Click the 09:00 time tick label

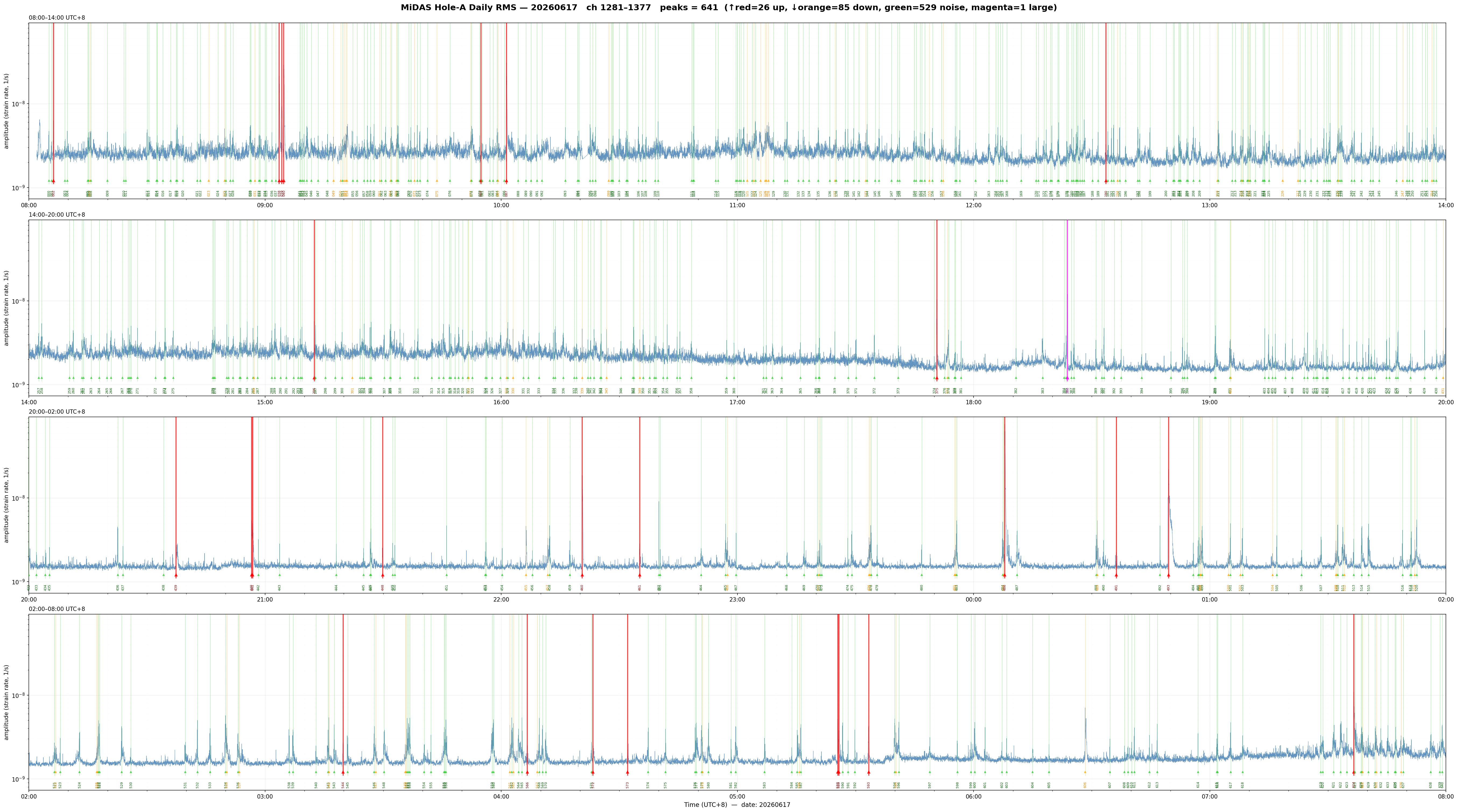[265, 205]
